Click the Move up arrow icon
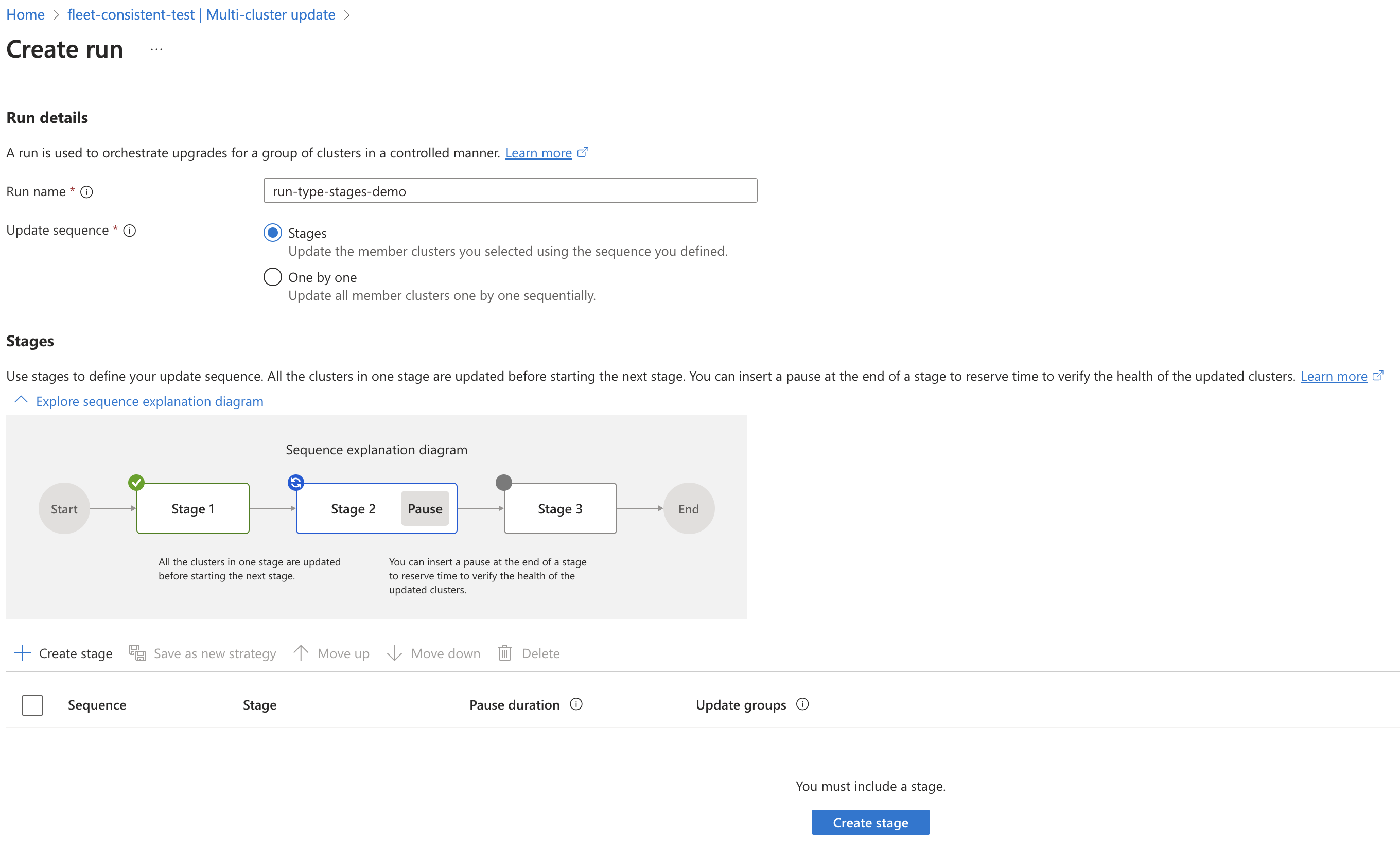This screenshot has width=1400, height=850. 300,653
